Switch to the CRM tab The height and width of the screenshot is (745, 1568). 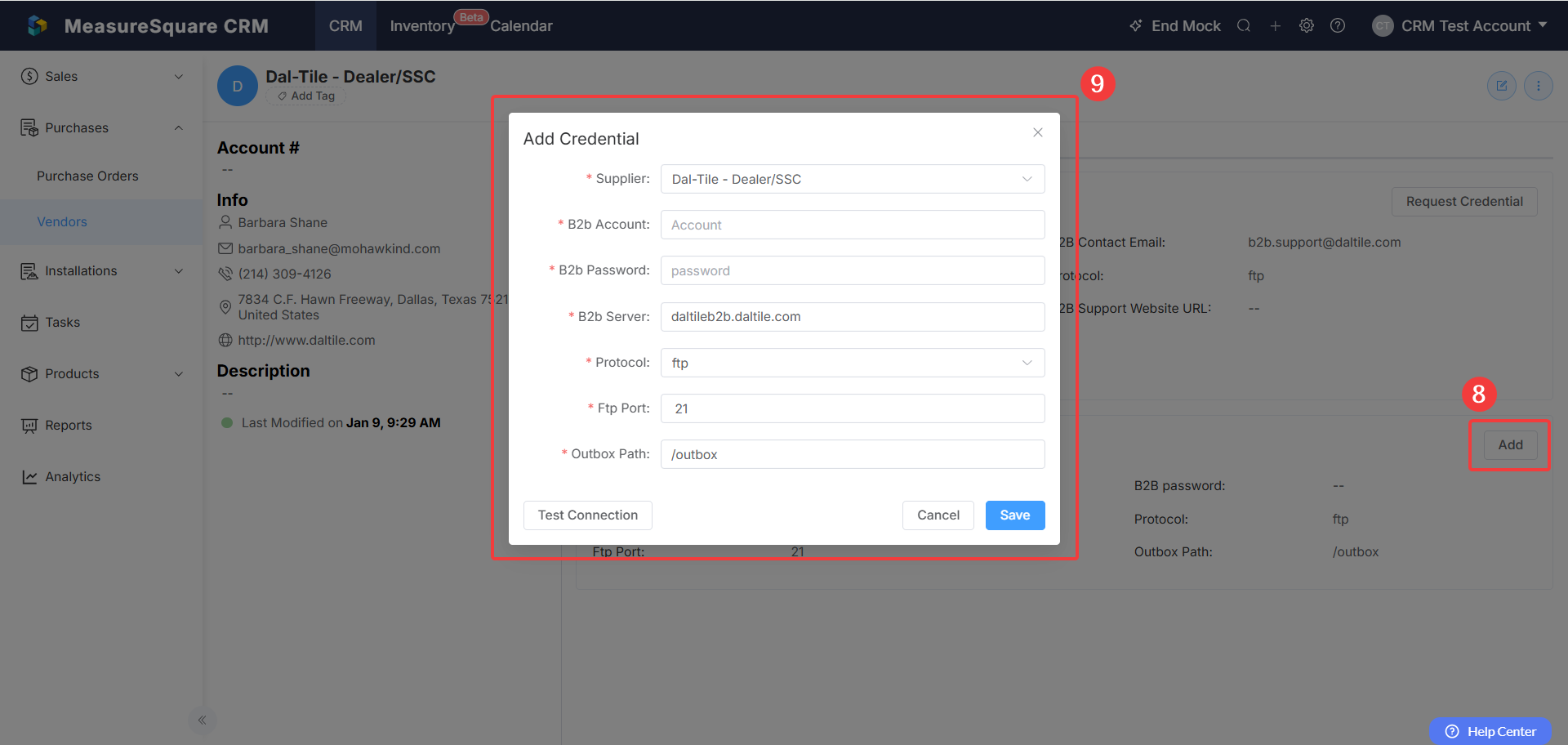(345, 26)
